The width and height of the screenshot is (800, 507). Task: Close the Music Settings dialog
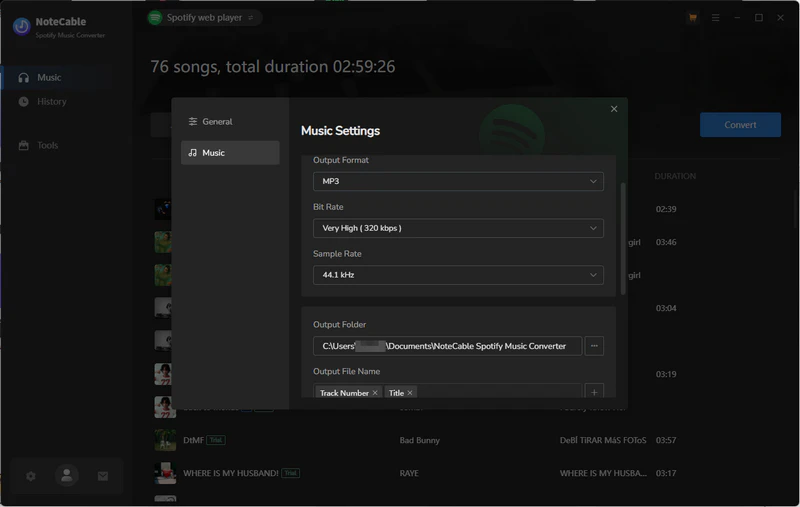pos(614,109)
